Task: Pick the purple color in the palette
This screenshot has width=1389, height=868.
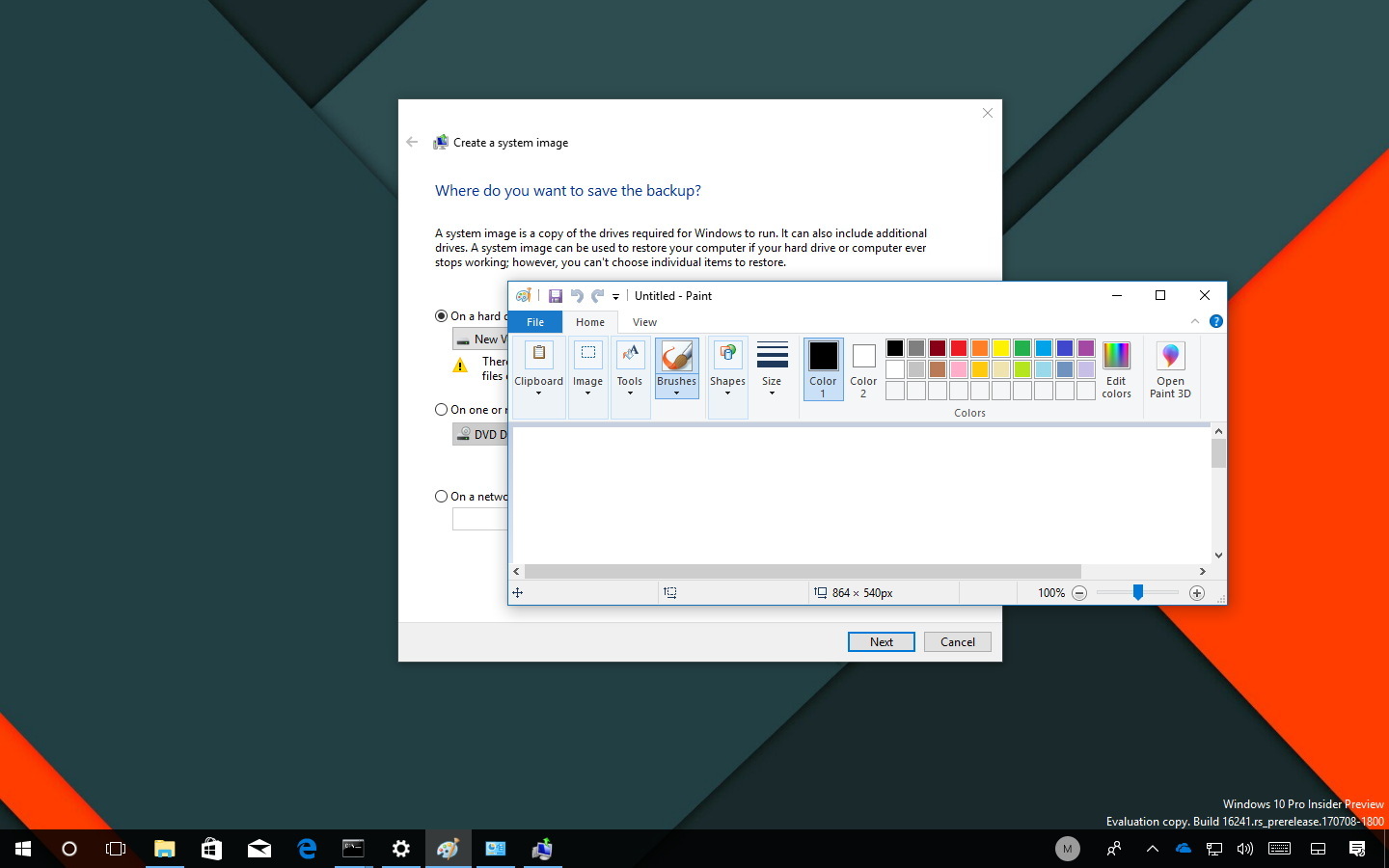Action: tap(1086, 348)
